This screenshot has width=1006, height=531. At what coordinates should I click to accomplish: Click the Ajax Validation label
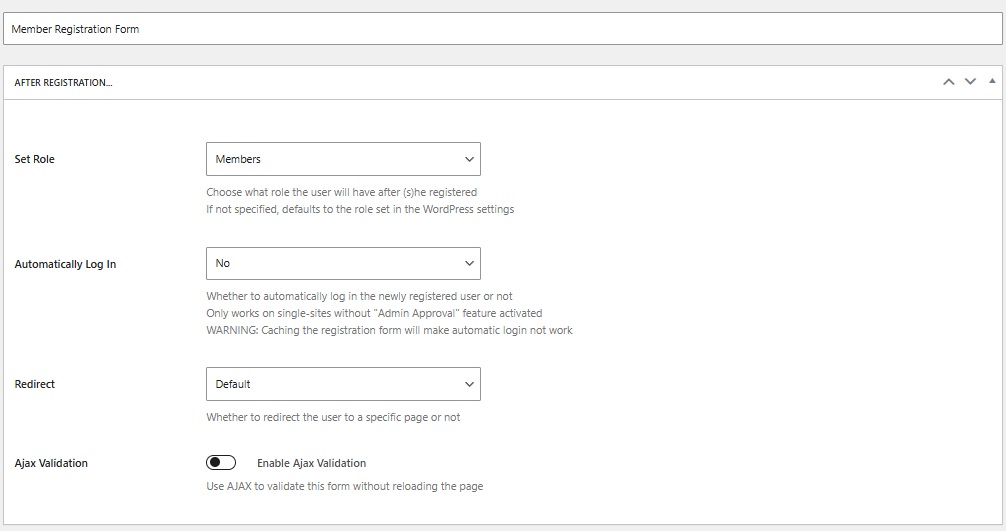click(51, 463)
